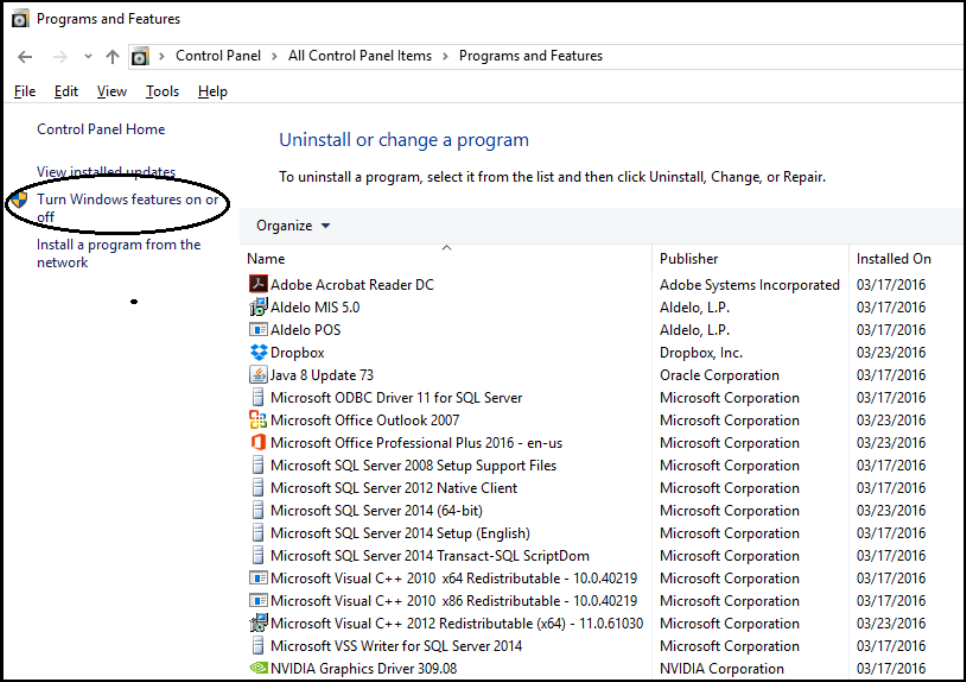Select the Dropbox icon
The height and width of the screenshot is (682, 966).
click(258, 352)
